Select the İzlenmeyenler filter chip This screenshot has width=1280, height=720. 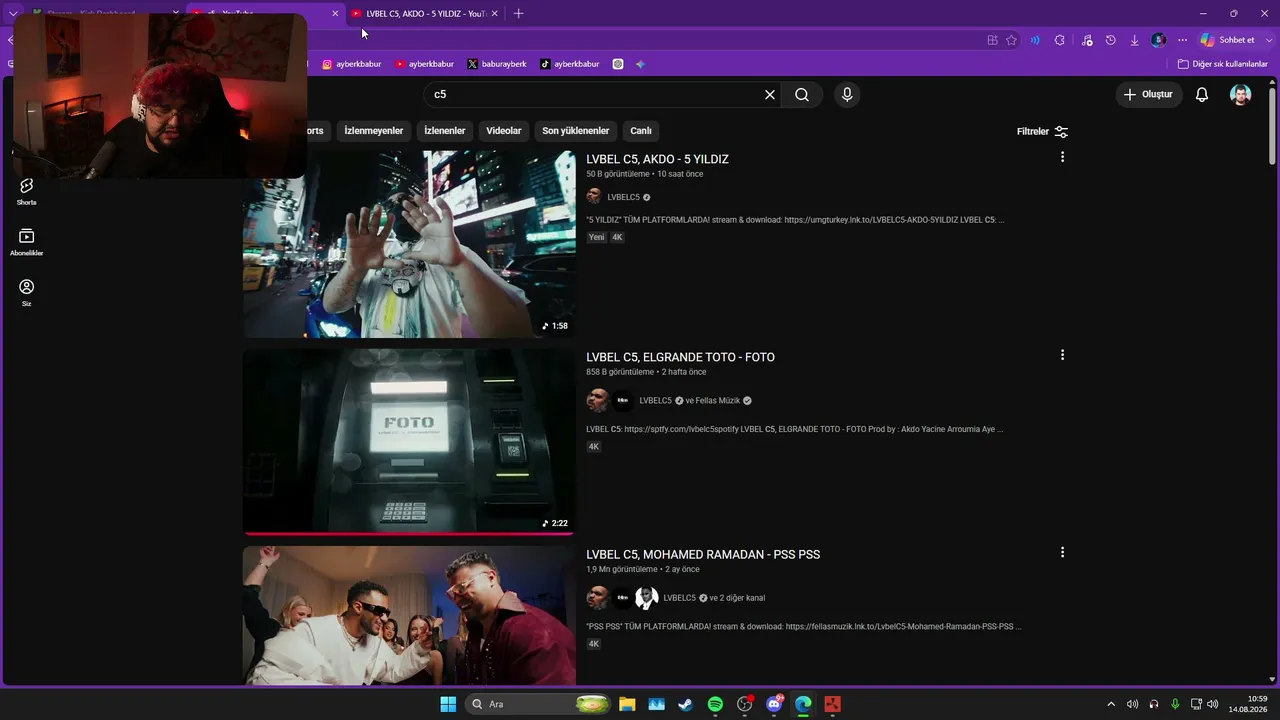coord(374,131)
